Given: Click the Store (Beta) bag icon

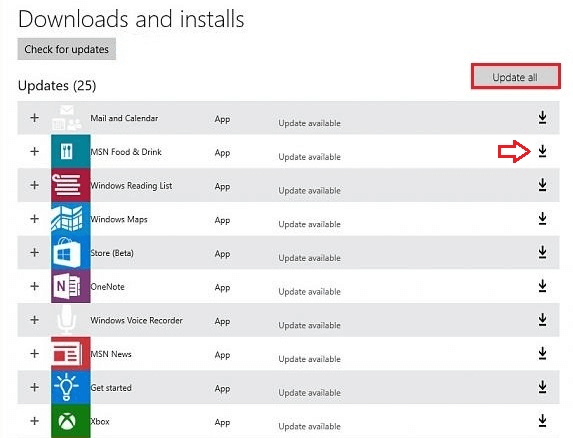Looking at the screenshot, I should pos(71,252).
